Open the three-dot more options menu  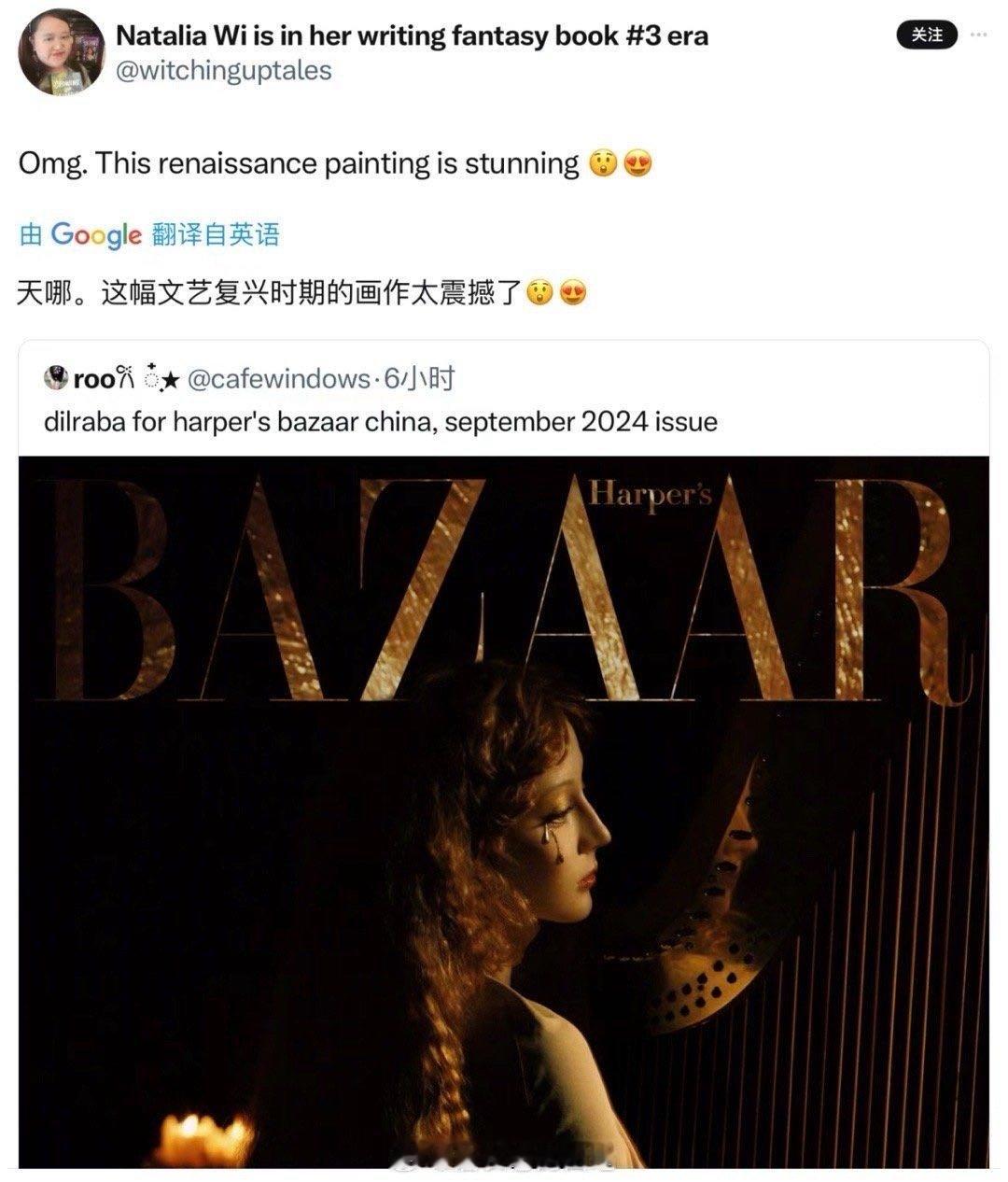[978, 35]
